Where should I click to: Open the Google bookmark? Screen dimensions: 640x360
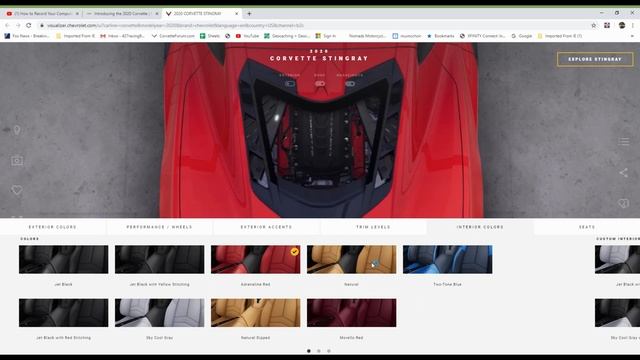(522, 36)
